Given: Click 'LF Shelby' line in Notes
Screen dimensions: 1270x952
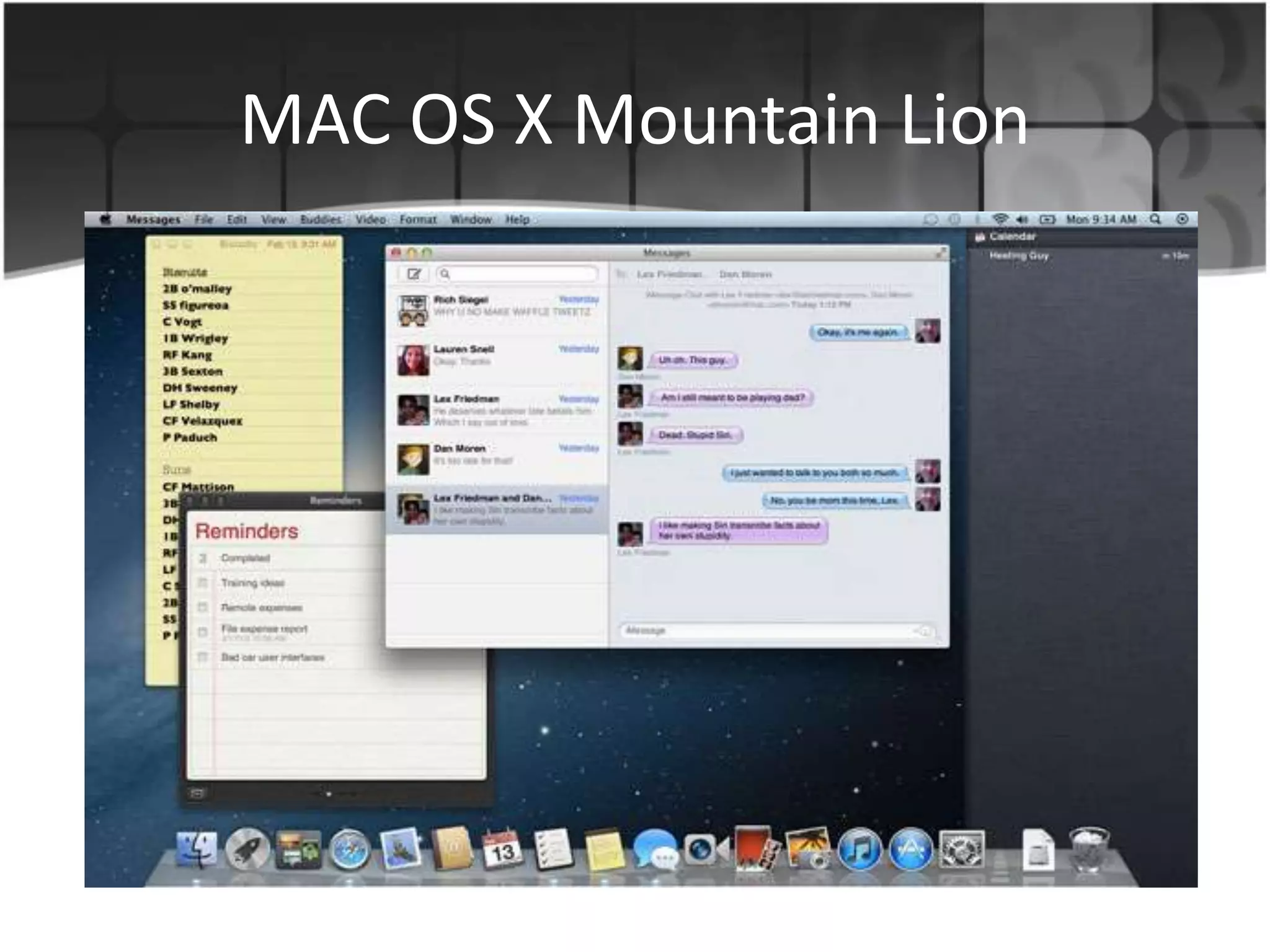Looking at the screenshot, I should 191,404.
